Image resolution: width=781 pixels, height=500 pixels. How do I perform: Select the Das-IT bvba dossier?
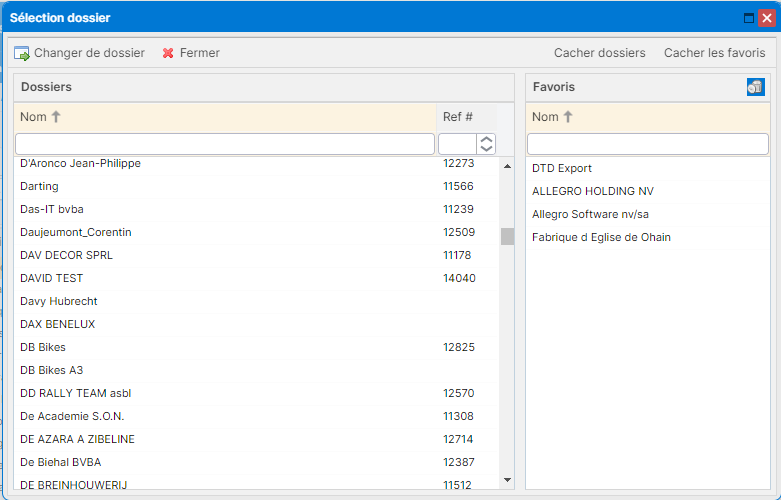256,210
